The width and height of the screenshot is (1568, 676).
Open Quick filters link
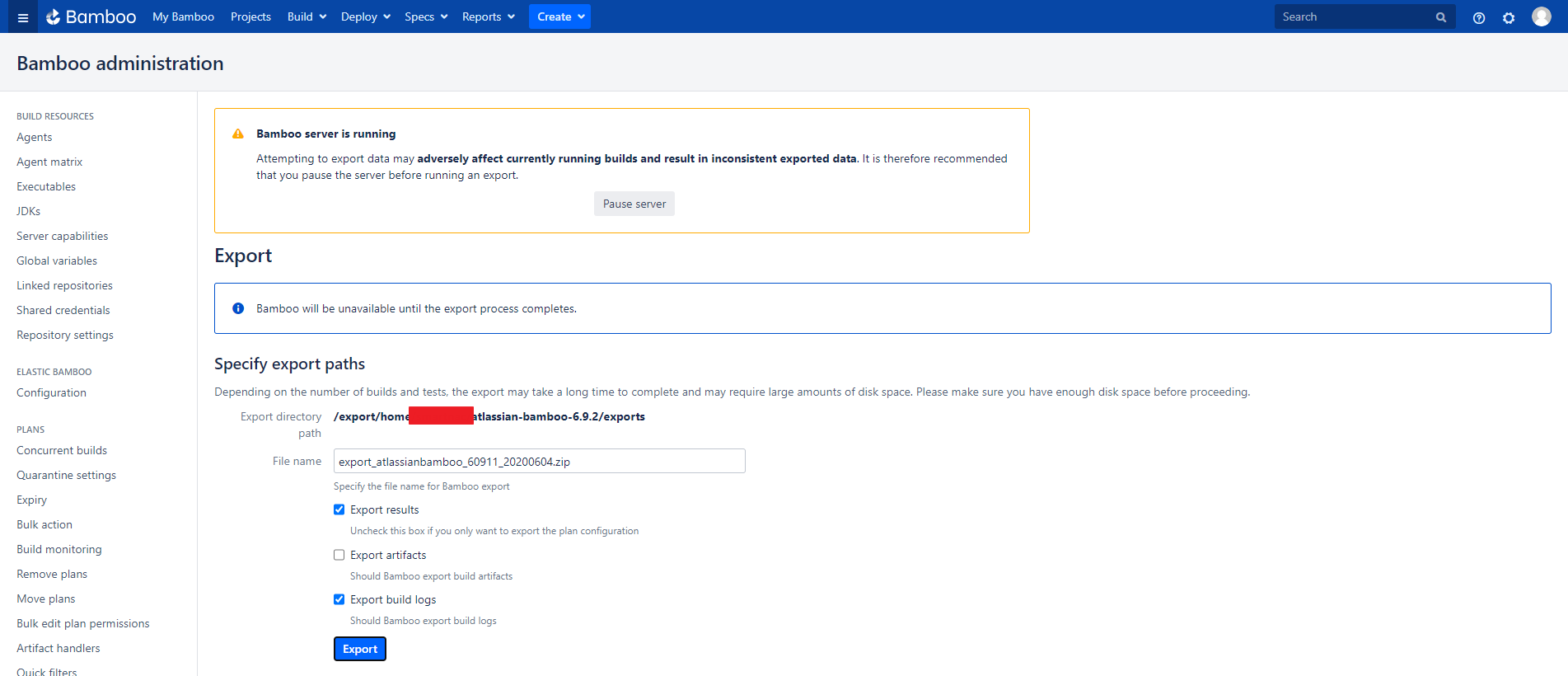tap(47, 672)
